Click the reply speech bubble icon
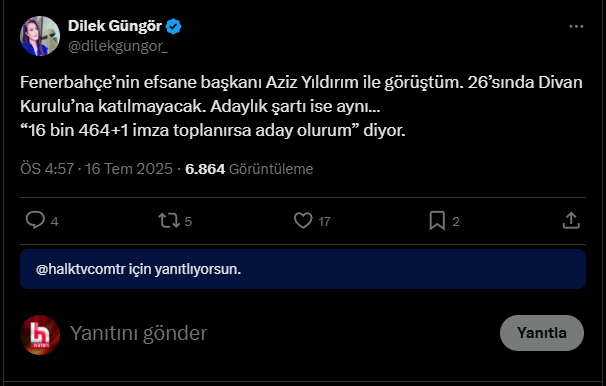Image resolution: width=606 pixels, height=386 pixels. point(35,220)
